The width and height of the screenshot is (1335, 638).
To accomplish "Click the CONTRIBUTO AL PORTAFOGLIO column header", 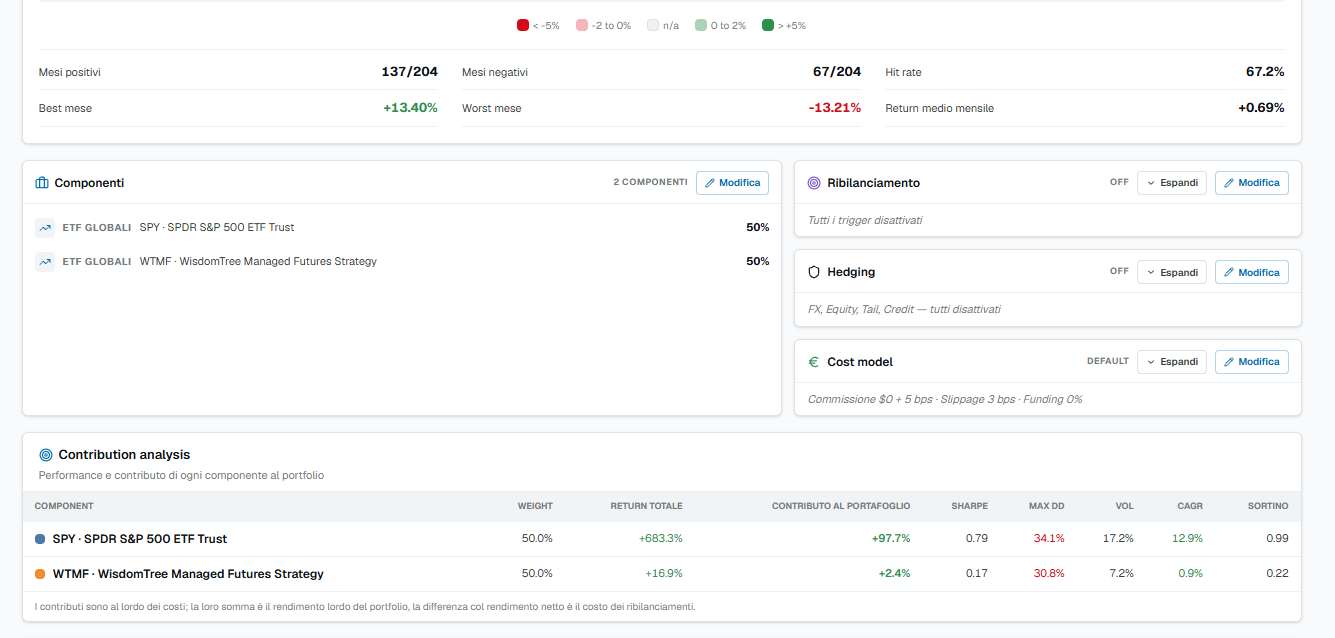I will click(x=841, y=506).
